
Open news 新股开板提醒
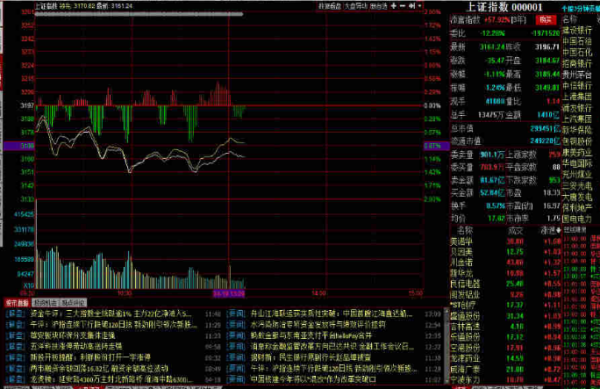(x=90, y=358)
